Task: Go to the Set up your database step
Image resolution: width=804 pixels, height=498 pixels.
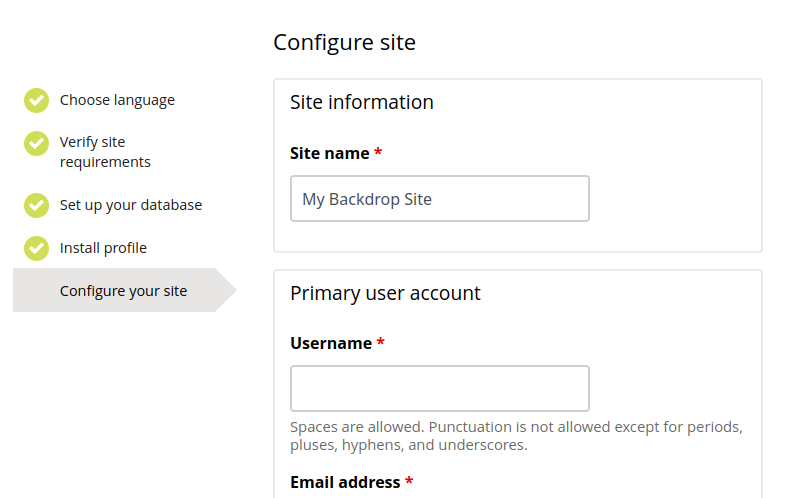Action: click(x=131, y=205)
